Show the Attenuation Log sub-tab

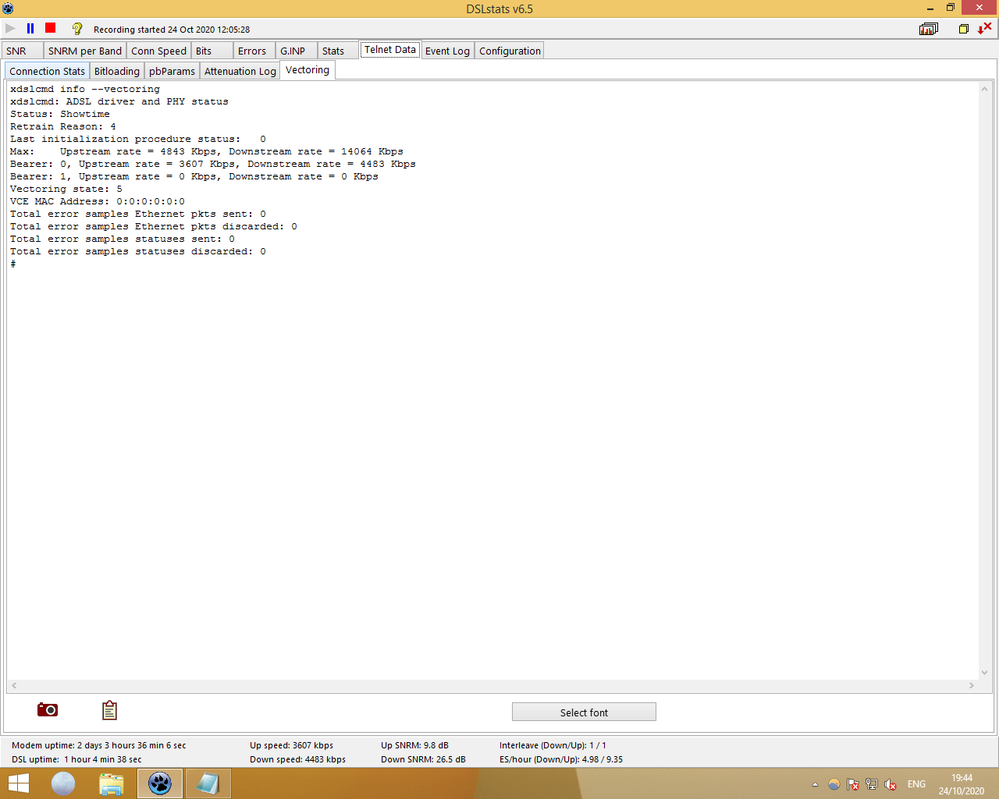tap(240, 71)
